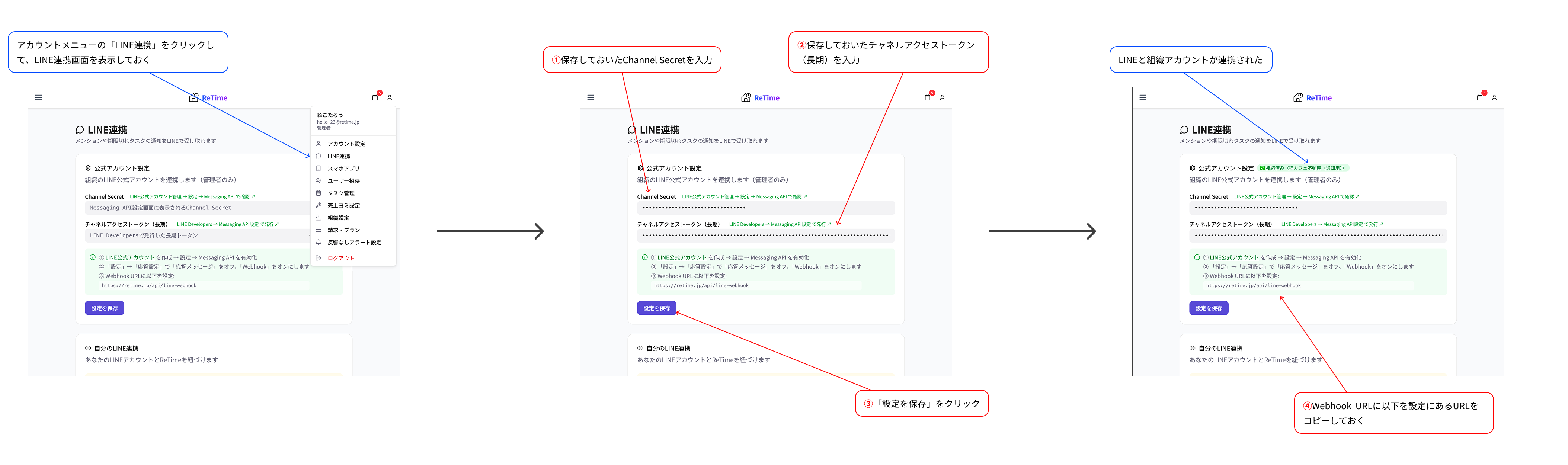This screenshot has height=465, width=1568.
Task: Click the bell icon beside 反響なしアラート設定
Action: point(319,242)
